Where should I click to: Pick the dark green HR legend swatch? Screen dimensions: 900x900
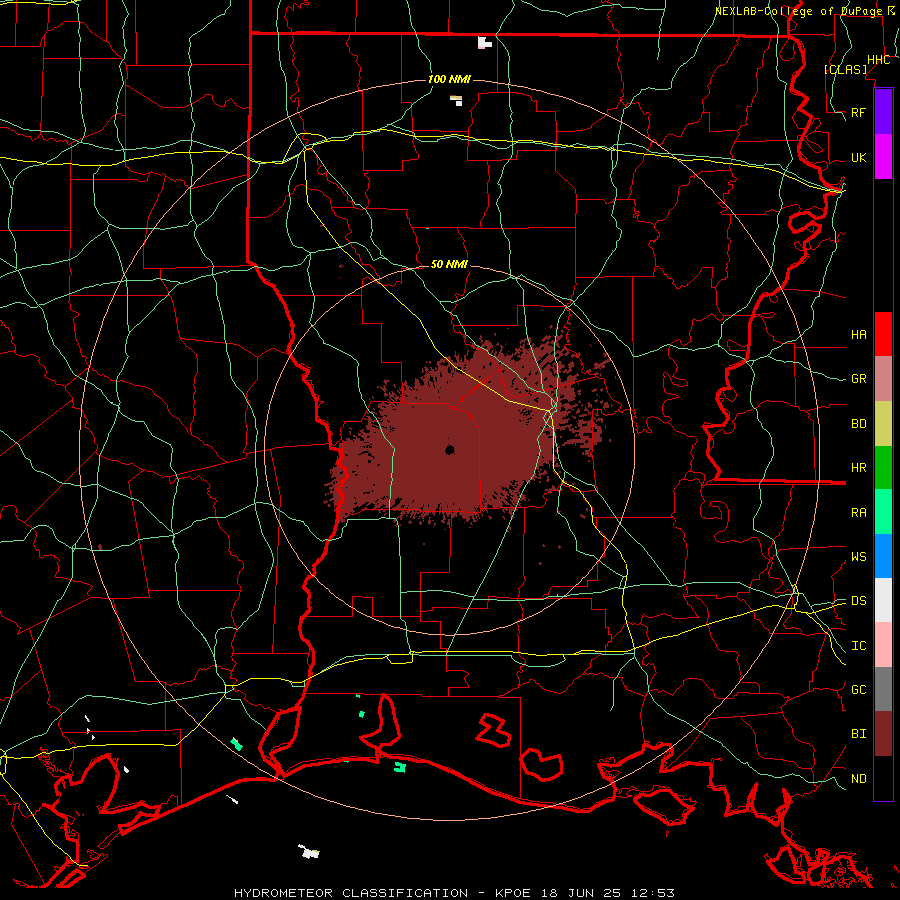(x=883, y=468)
